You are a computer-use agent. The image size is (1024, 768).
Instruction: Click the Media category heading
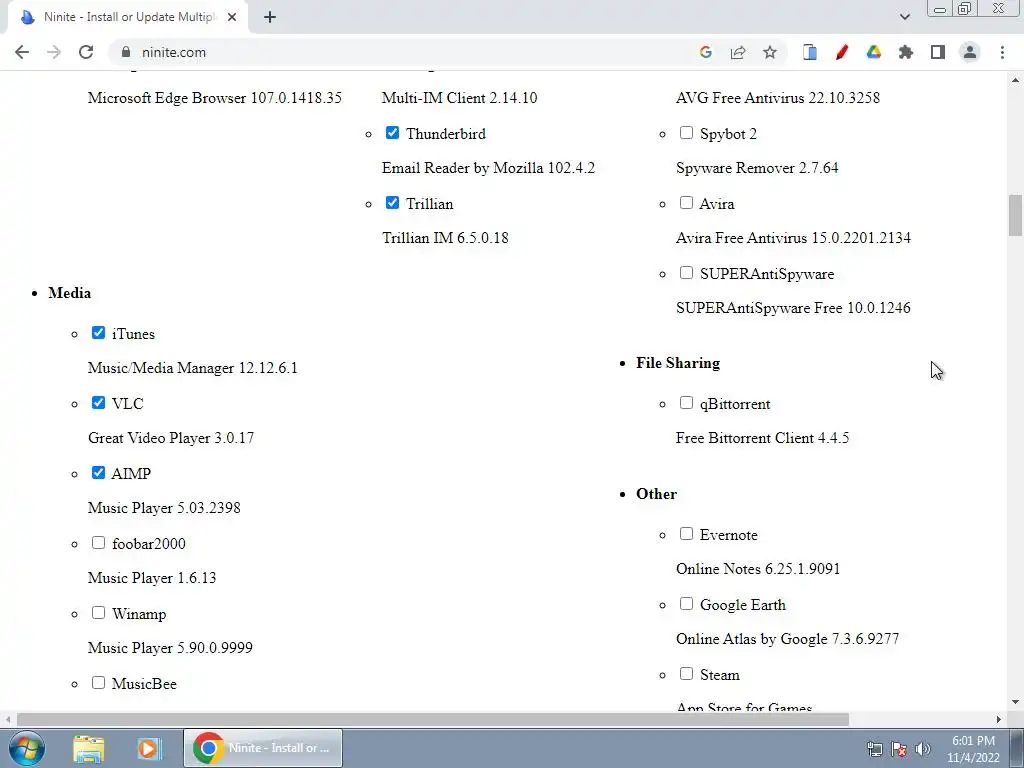click(69, 293)
